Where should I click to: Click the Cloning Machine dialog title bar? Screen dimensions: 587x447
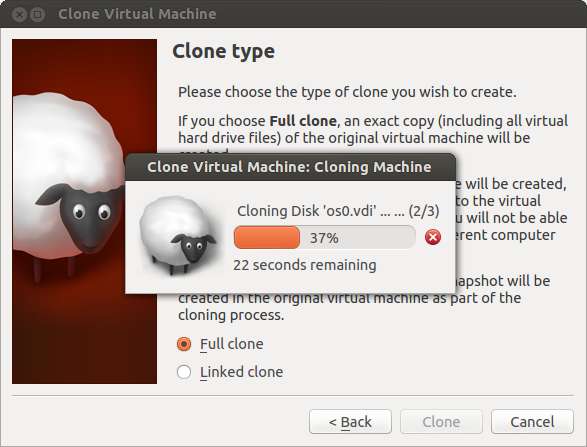290,167
